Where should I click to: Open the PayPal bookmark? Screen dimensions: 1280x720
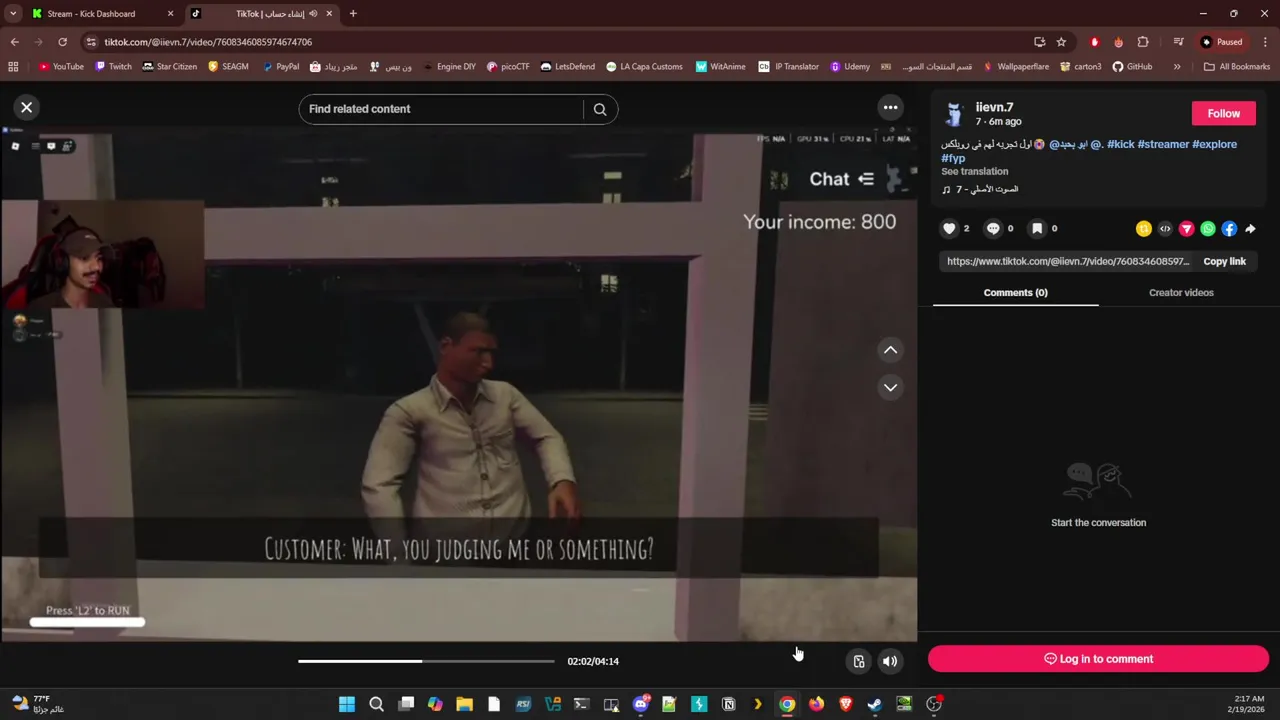click(280, 67)
